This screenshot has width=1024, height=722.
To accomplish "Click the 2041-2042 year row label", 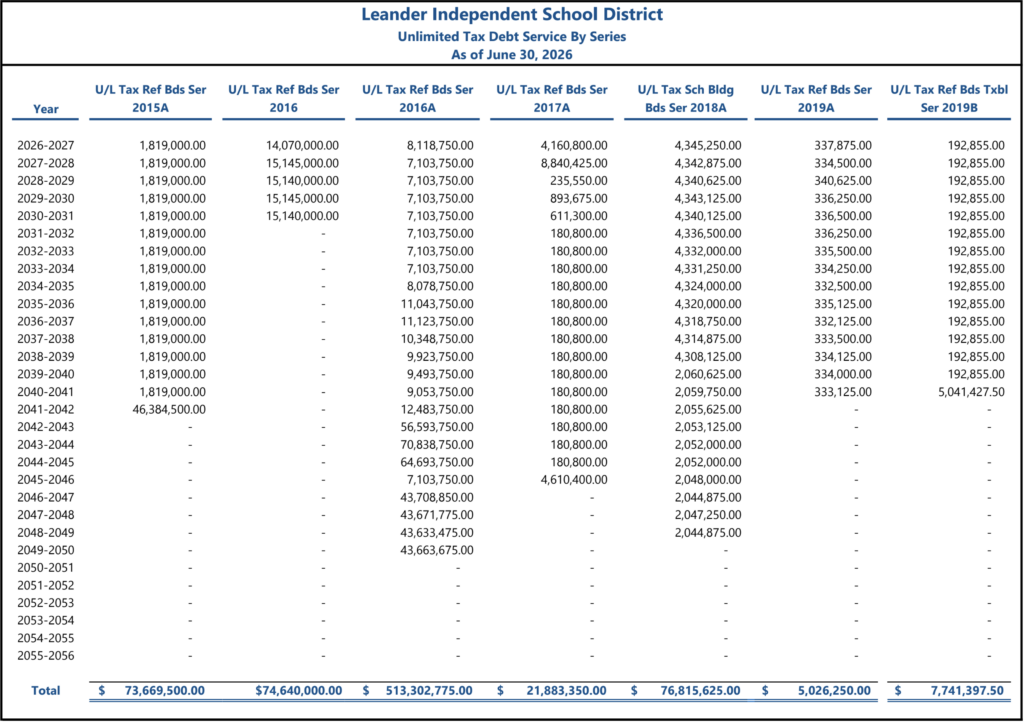I will (x=46, y=409).
